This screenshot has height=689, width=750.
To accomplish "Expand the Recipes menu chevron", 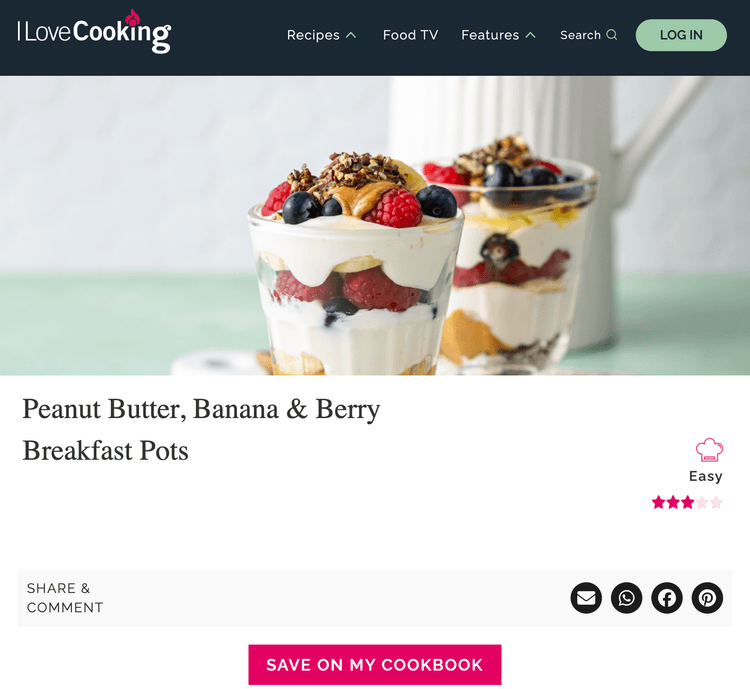I will point(351,35).
